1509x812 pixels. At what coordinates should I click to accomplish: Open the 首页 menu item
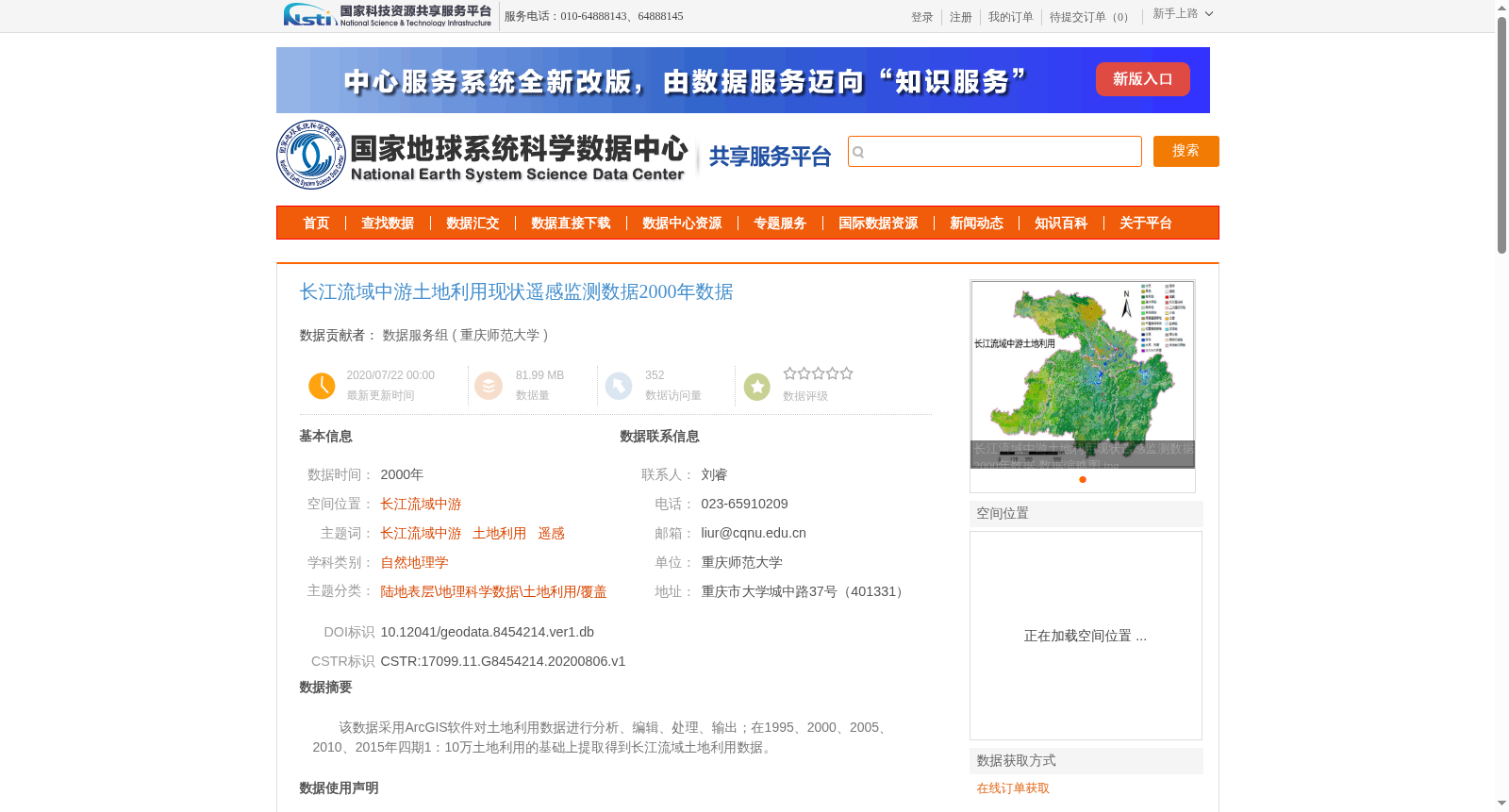coord(316,224)
